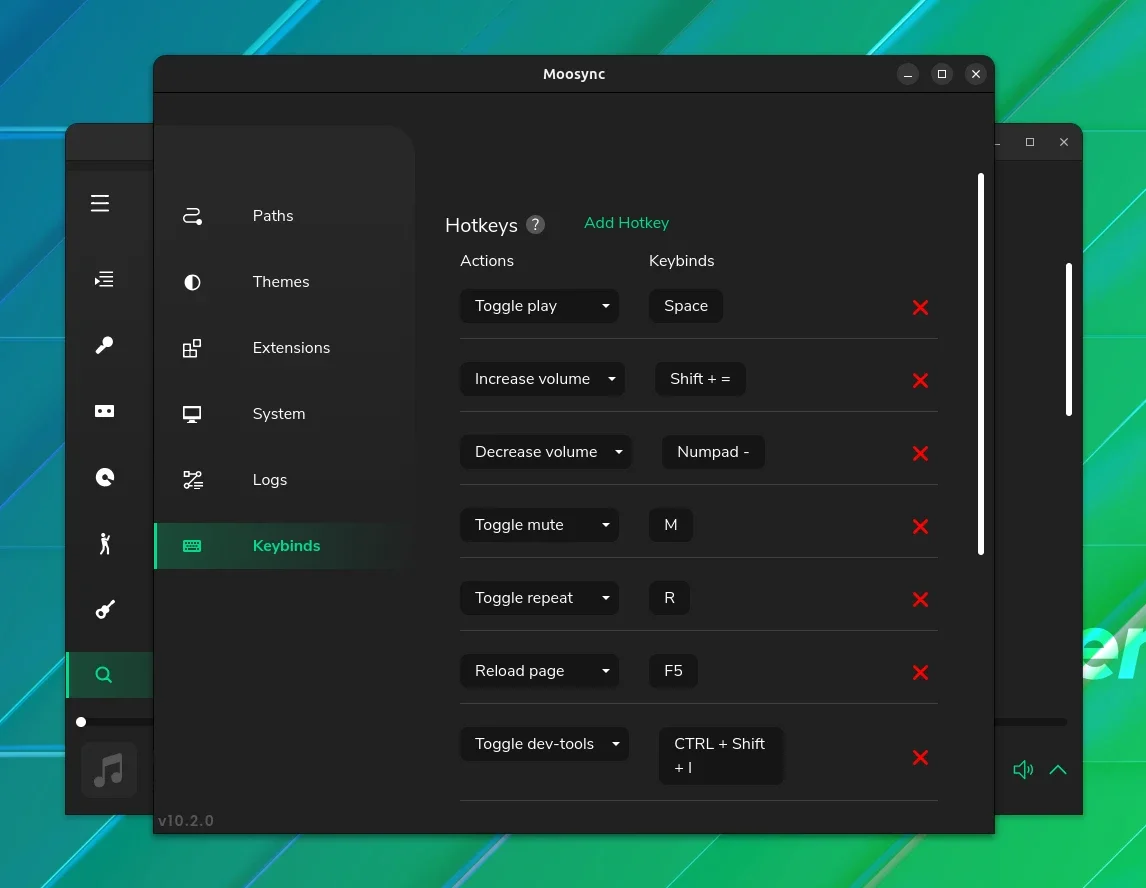
Task: Switch to the Extensions tab
Action: coord(284,348)
